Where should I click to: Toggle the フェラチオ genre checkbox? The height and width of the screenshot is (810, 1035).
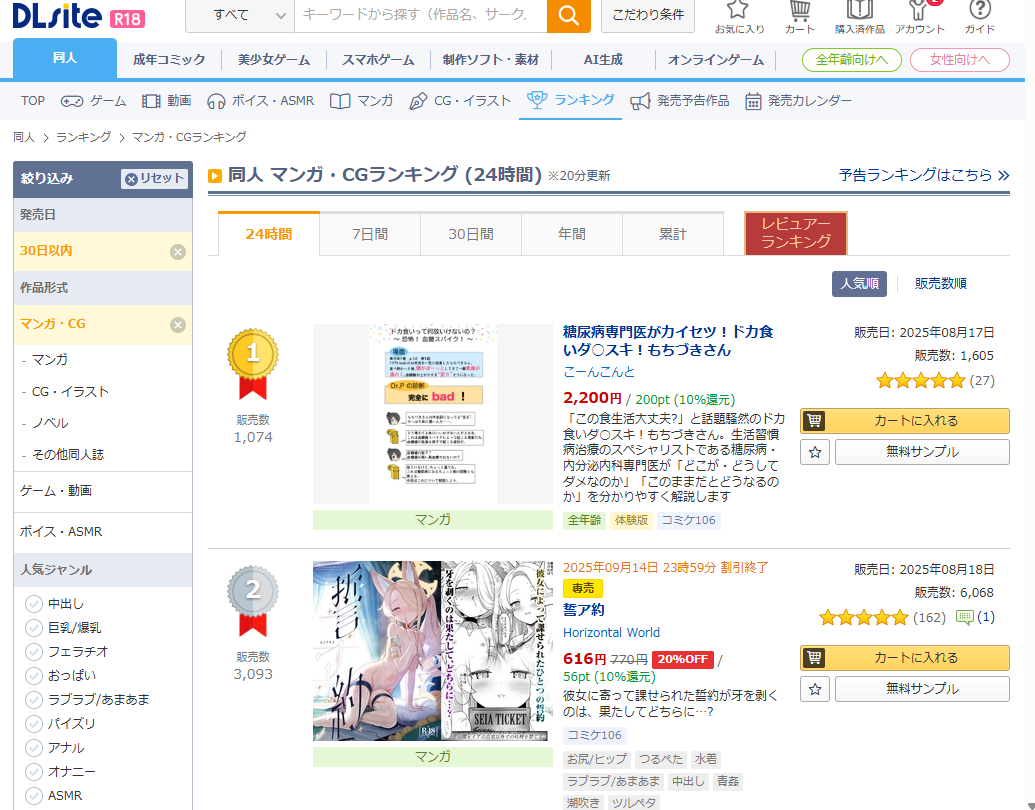(x=34, y=652)
